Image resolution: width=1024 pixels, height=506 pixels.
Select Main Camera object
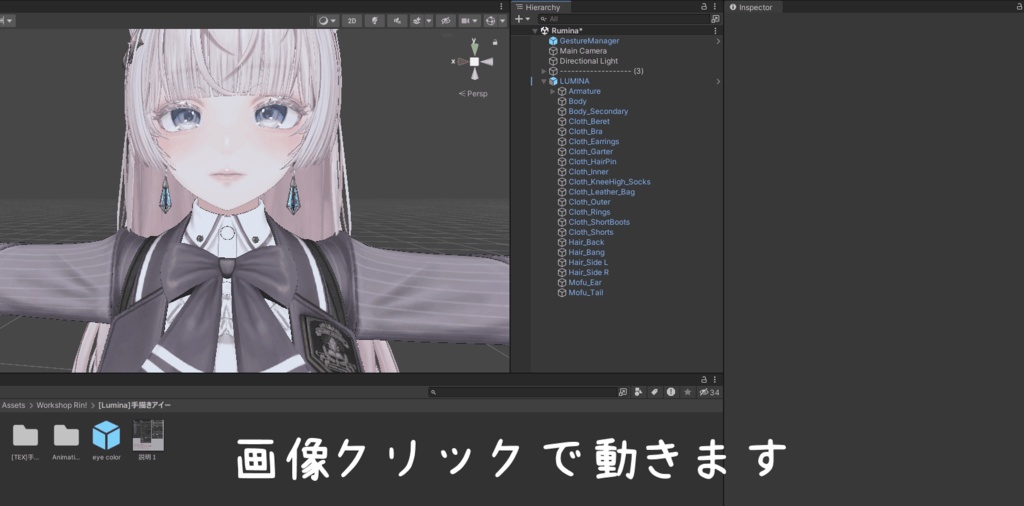[x=583, y=51]
